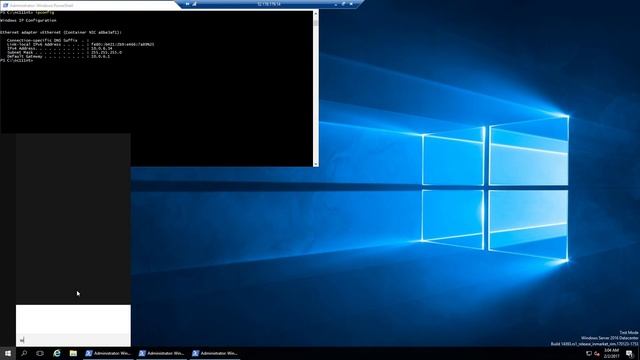Image resolution: width=640 pixels, height=360 pixels.
Task: Click the last PS prompt line in PowerShell
Action: pos(17,60)
